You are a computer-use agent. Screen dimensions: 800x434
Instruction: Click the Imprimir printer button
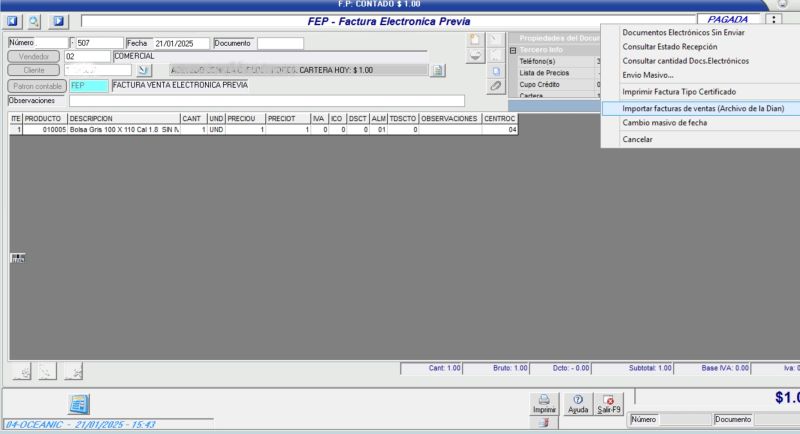point(544,403)
